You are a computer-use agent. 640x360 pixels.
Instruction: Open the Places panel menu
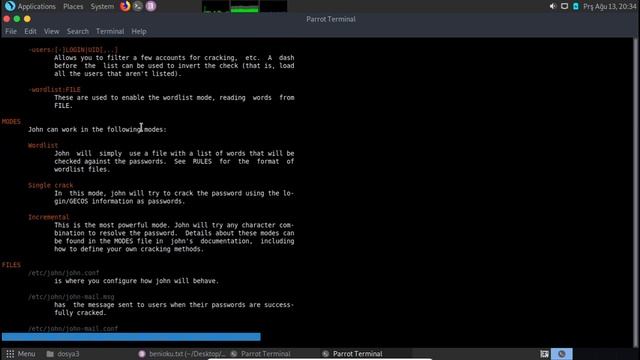pyautogui.click(x=73, y=7)
